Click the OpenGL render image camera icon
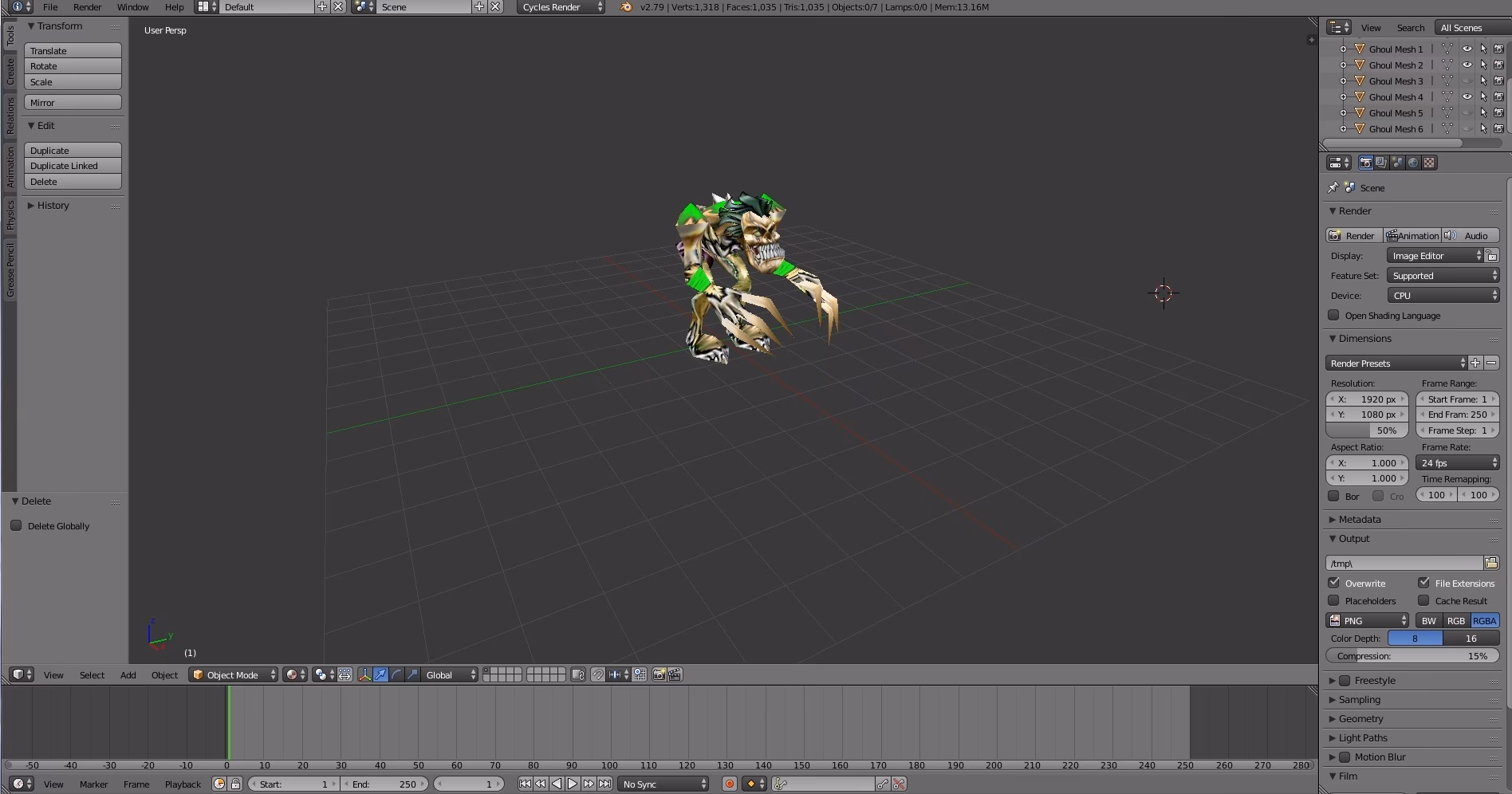1512x794 pixels. [659, 674]
